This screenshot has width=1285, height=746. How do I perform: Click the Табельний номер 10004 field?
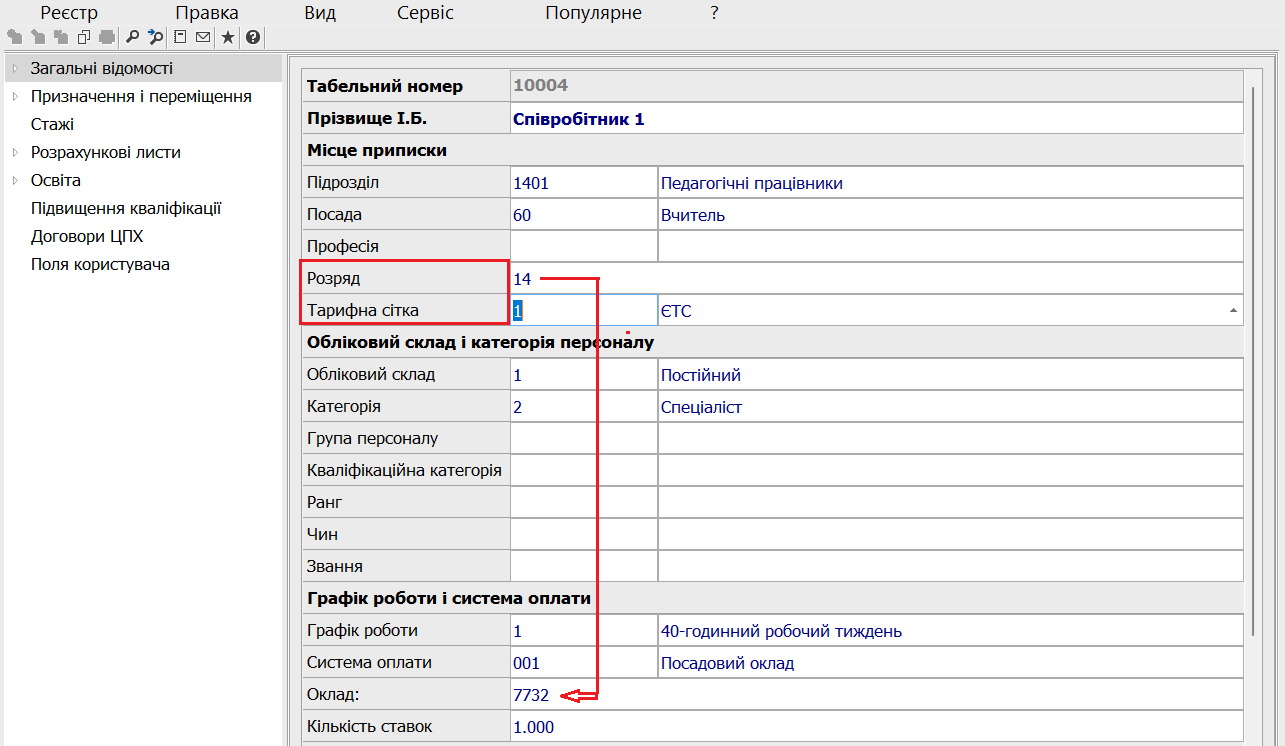(x=877, y=86)
